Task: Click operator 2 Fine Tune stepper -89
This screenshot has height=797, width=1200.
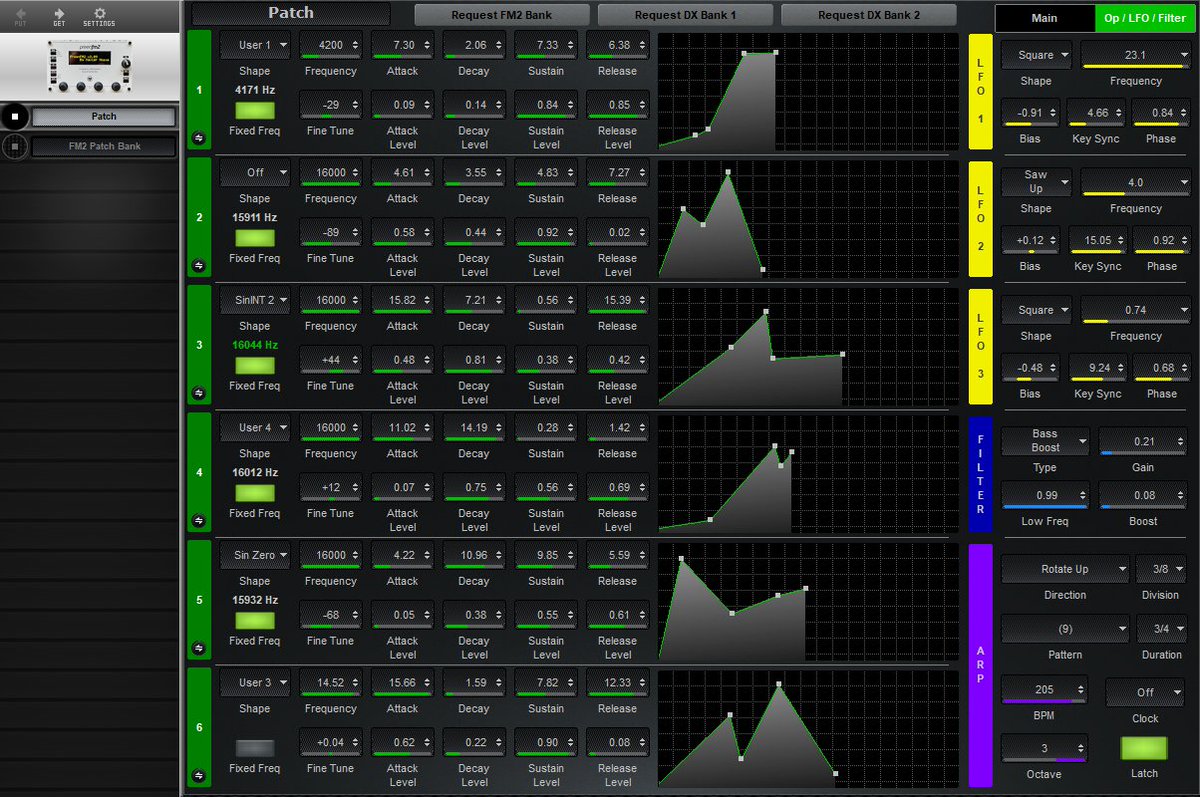Action: pos(330,232)
